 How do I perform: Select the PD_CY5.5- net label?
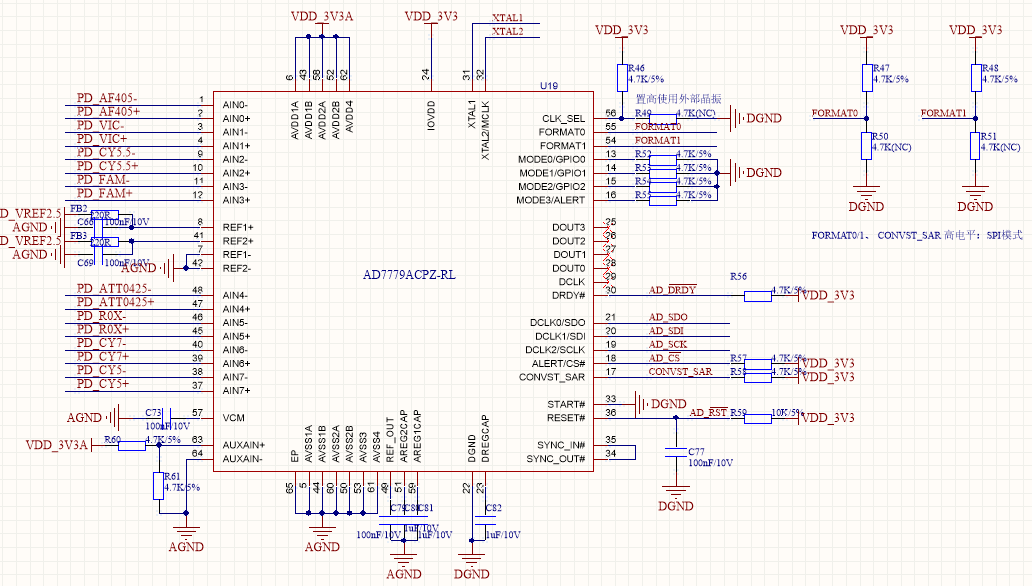click(x=107, y=152)
